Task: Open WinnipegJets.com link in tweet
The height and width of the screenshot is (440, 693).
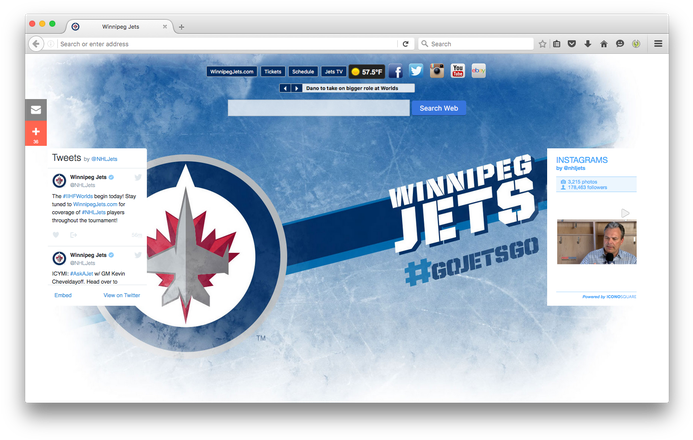Action: point(95,204)
